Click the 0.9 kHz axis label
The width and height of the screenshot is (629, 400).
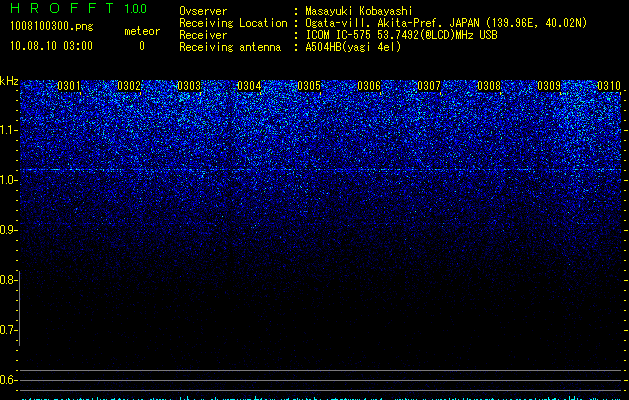[x=8, y=230]
